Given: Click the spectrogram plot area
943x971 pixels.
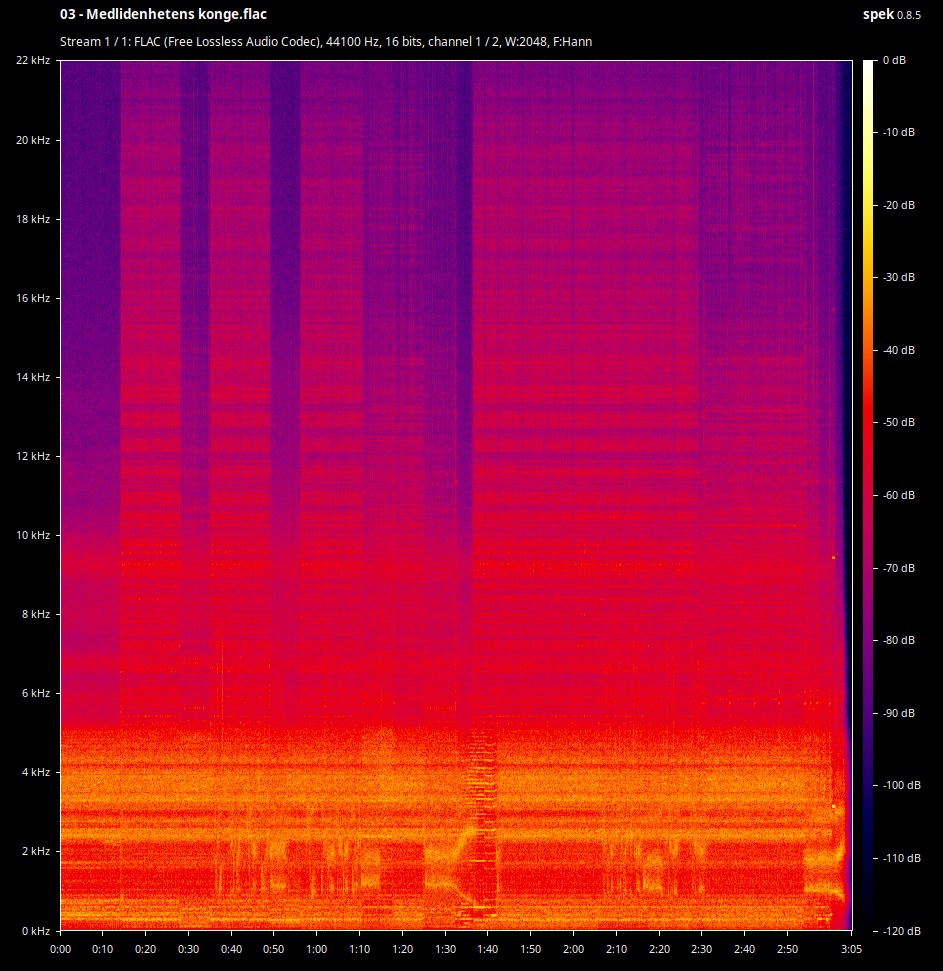Looking at the screenshot, I should tap(456, 495).
